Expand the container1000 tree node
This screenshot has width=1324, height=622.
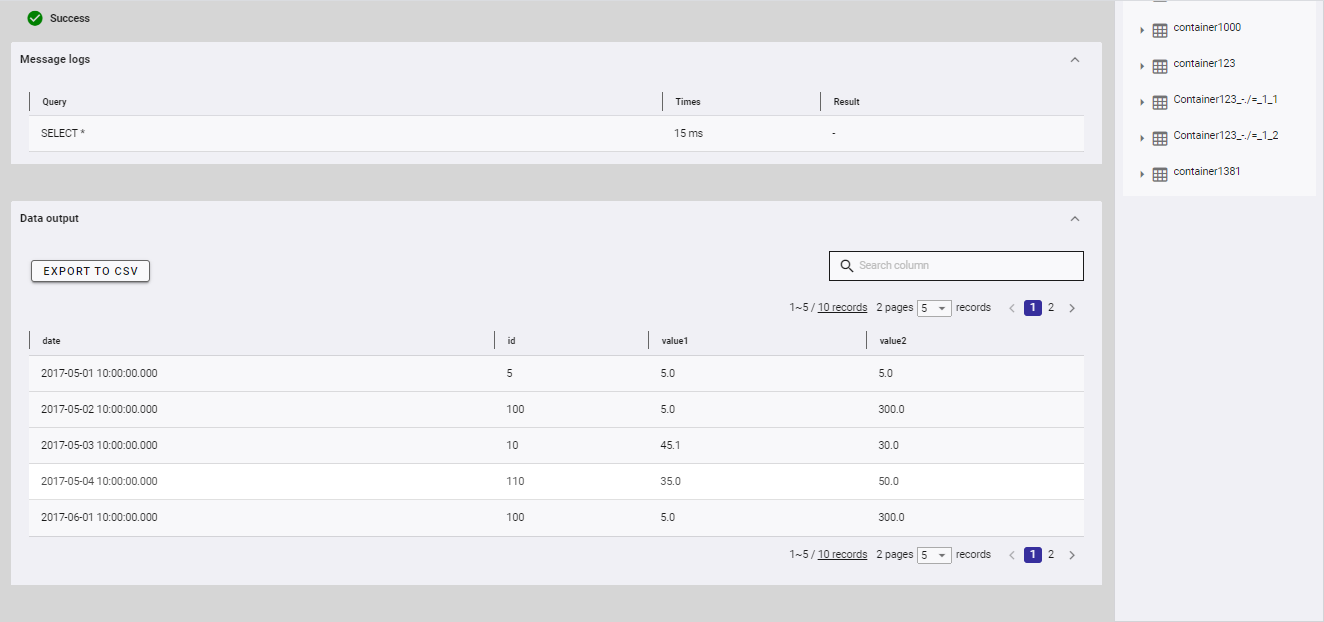(1142, 31)
